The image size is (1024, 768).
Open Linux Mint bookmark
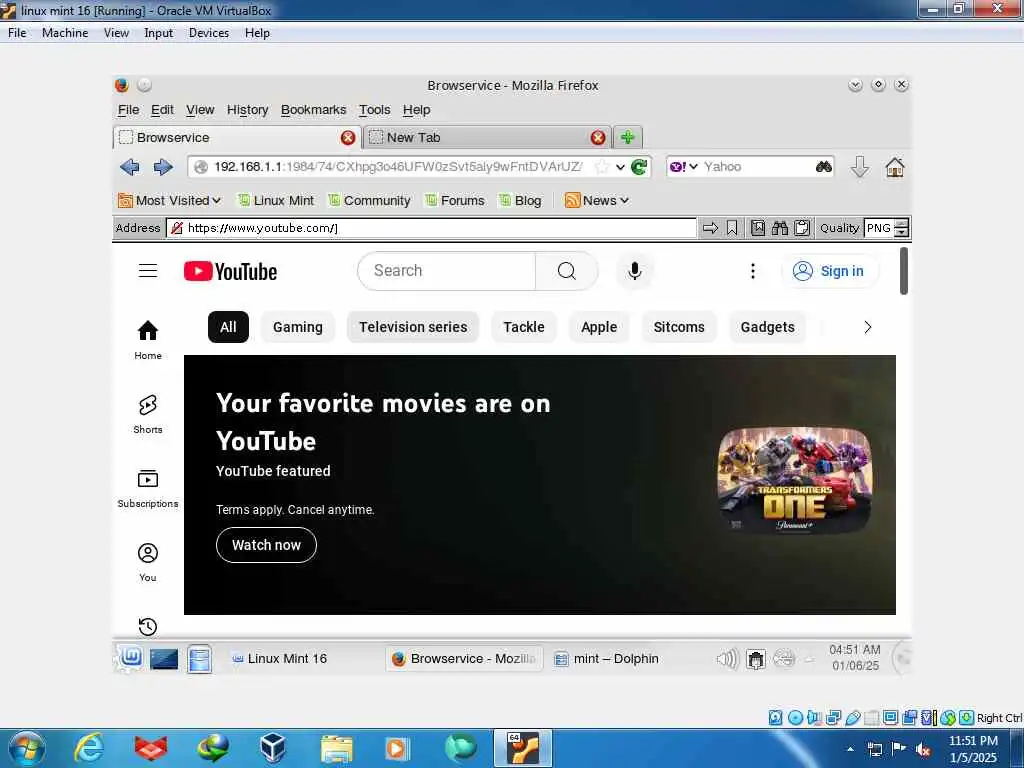tap(276, 200)
